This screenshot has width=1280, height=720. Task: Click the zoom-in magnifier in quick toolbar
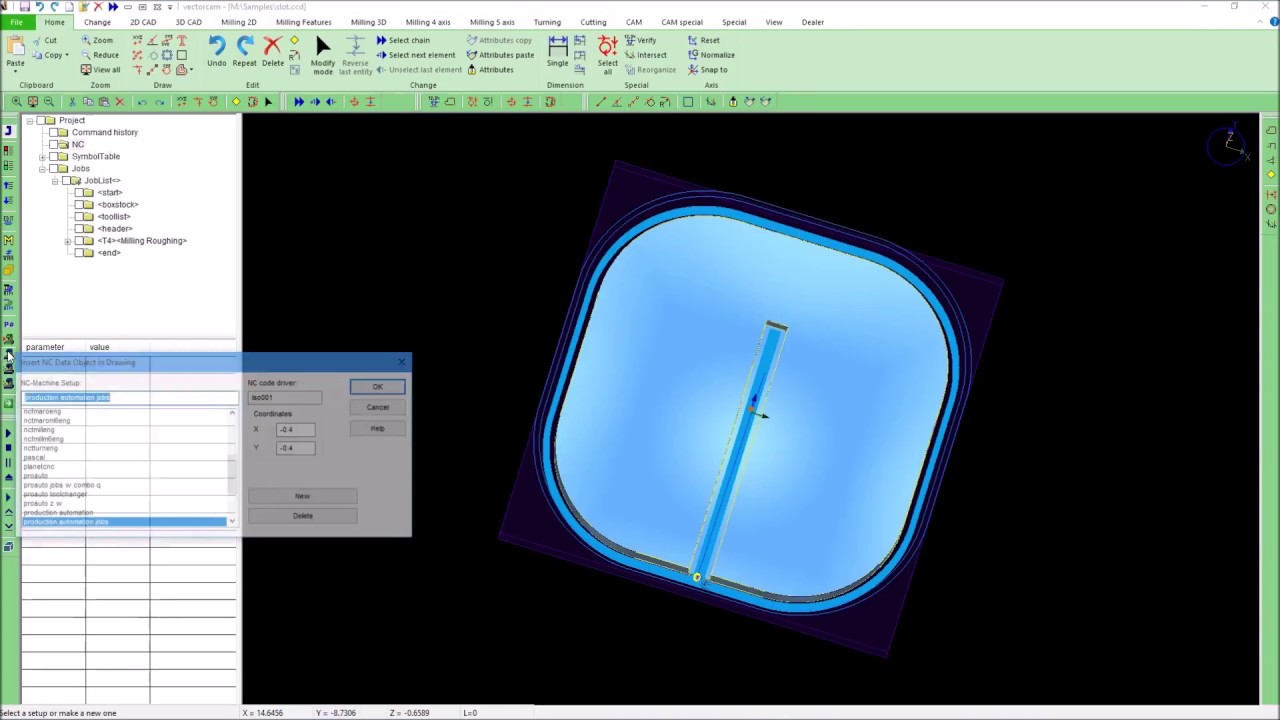coord(16,102)
